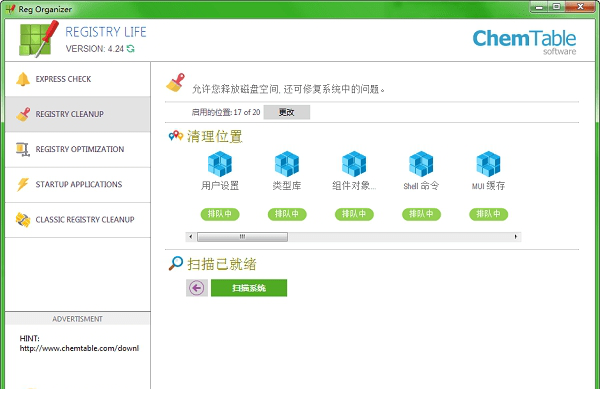Click the VERSION: 4.24 text
This screenshot has width=600, height=404.
click(95, 49)
